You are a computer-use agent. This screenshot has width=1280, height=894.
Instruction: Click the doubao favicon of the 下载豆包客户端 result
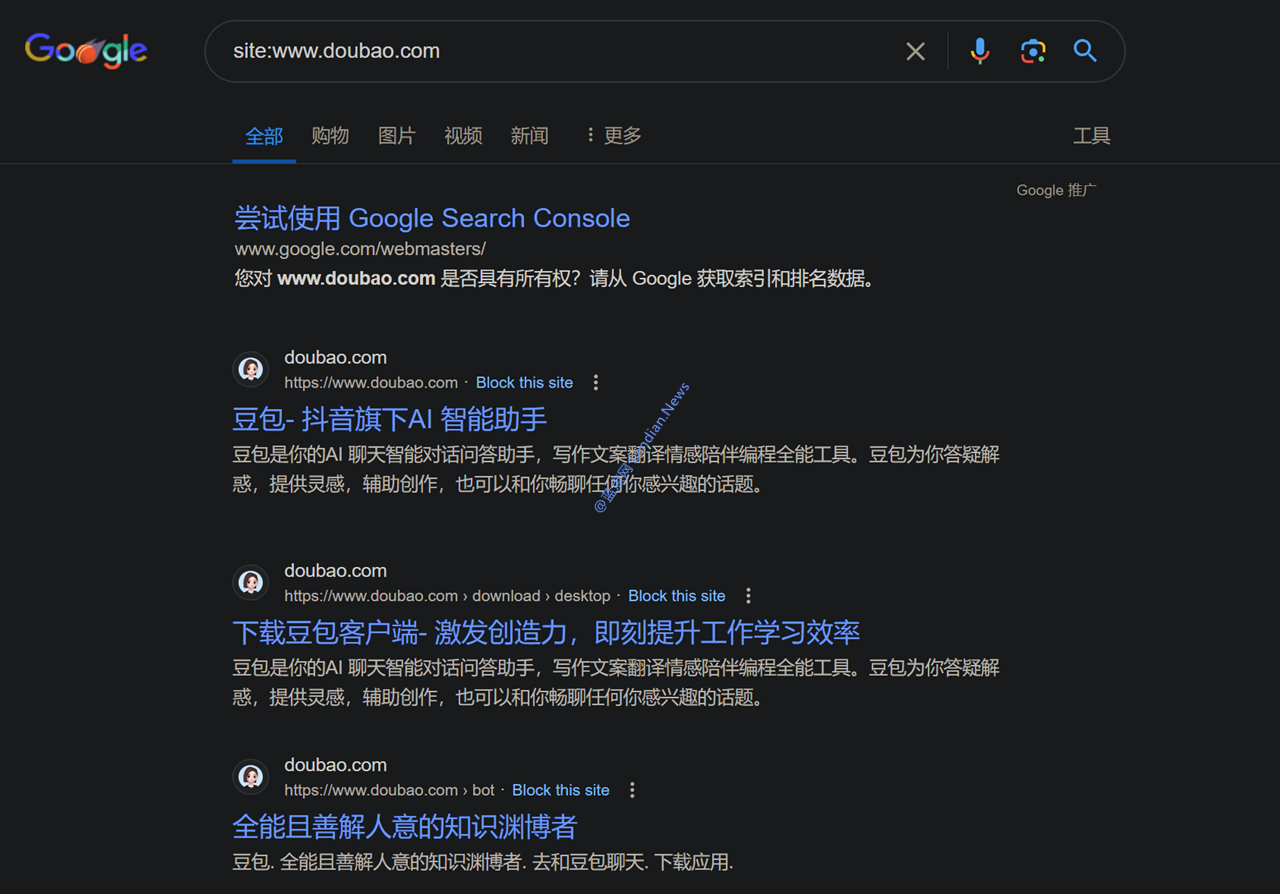[x=251, y=582]
